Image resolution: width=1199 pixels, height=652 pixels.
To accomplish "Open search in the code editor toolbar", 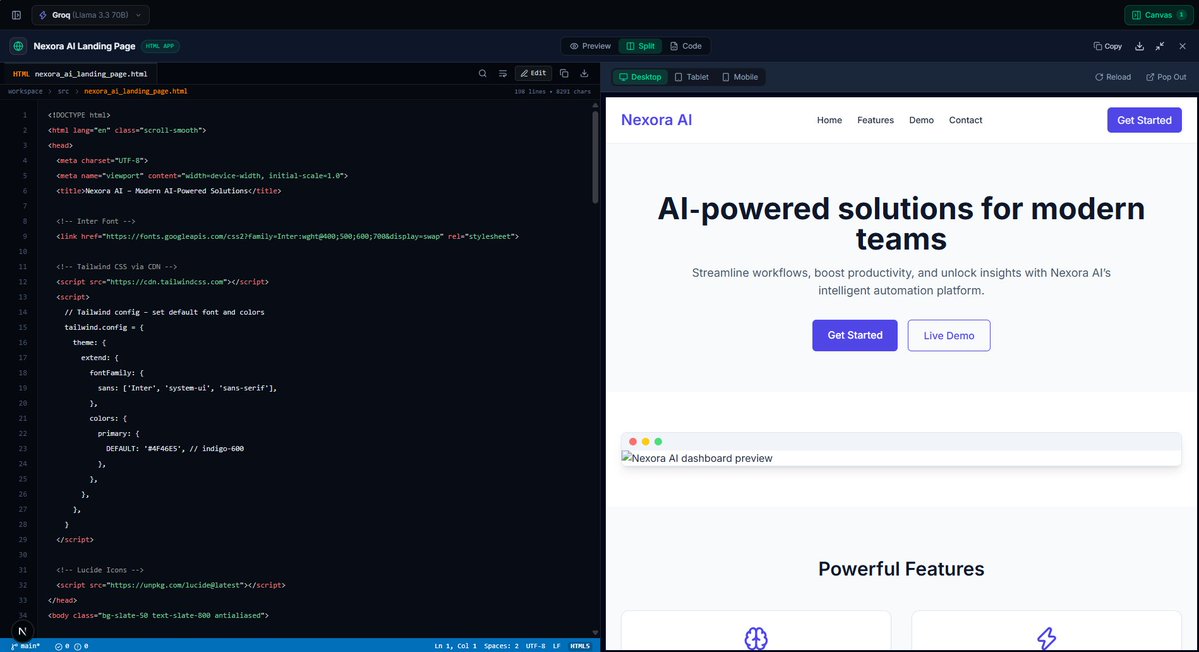I will point(483,73).
